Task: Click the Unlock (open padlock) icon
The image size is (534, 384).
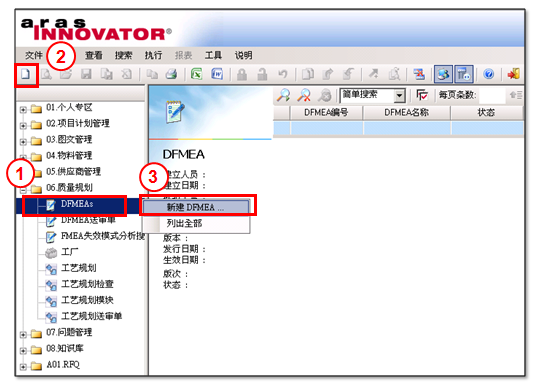Action: (x=262, y=74)
